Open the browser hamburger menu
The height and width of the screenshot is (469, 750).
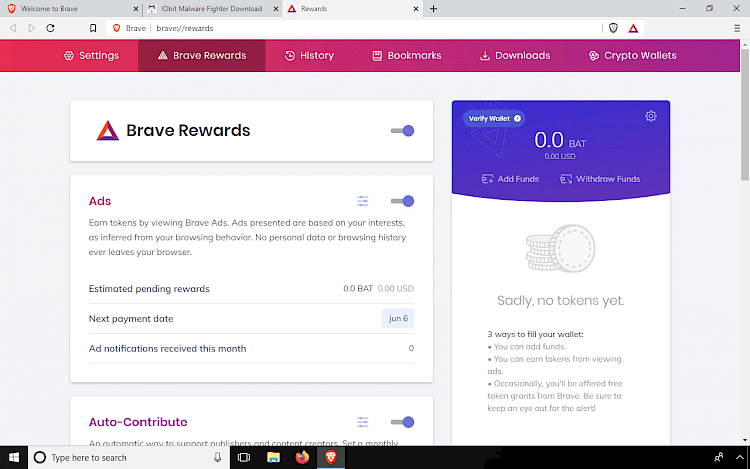[737, 28]
